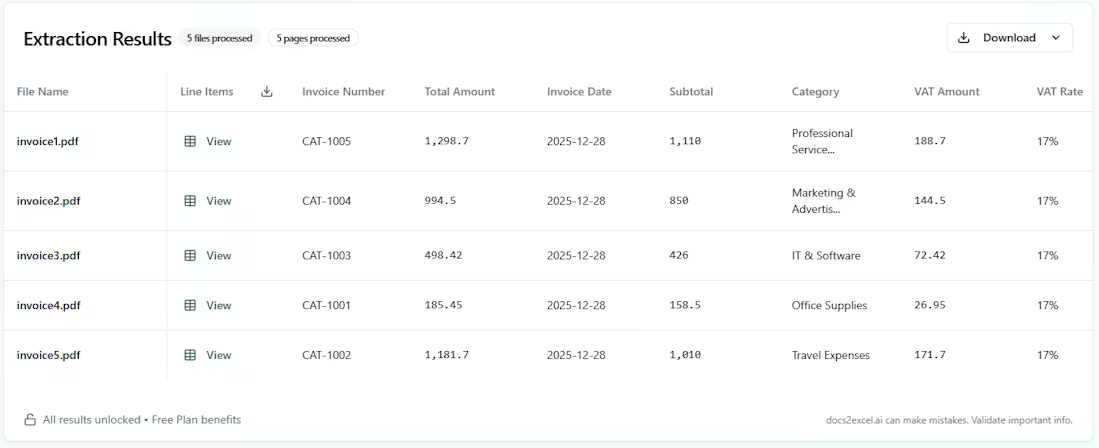This screenshot has width=1099, height=448.
Task: Expand the Download dropdown chevron
Action: point(1056,38)
